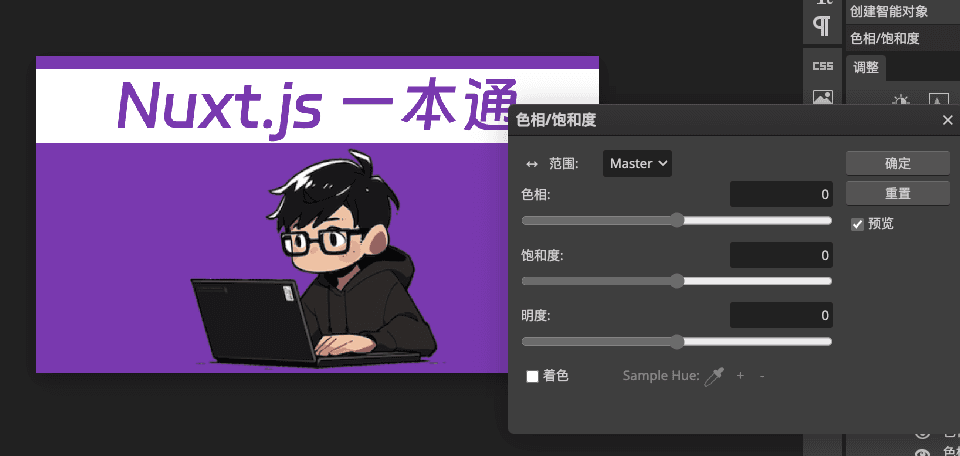Click the 色相 hue slider handle

pos(677,220)
